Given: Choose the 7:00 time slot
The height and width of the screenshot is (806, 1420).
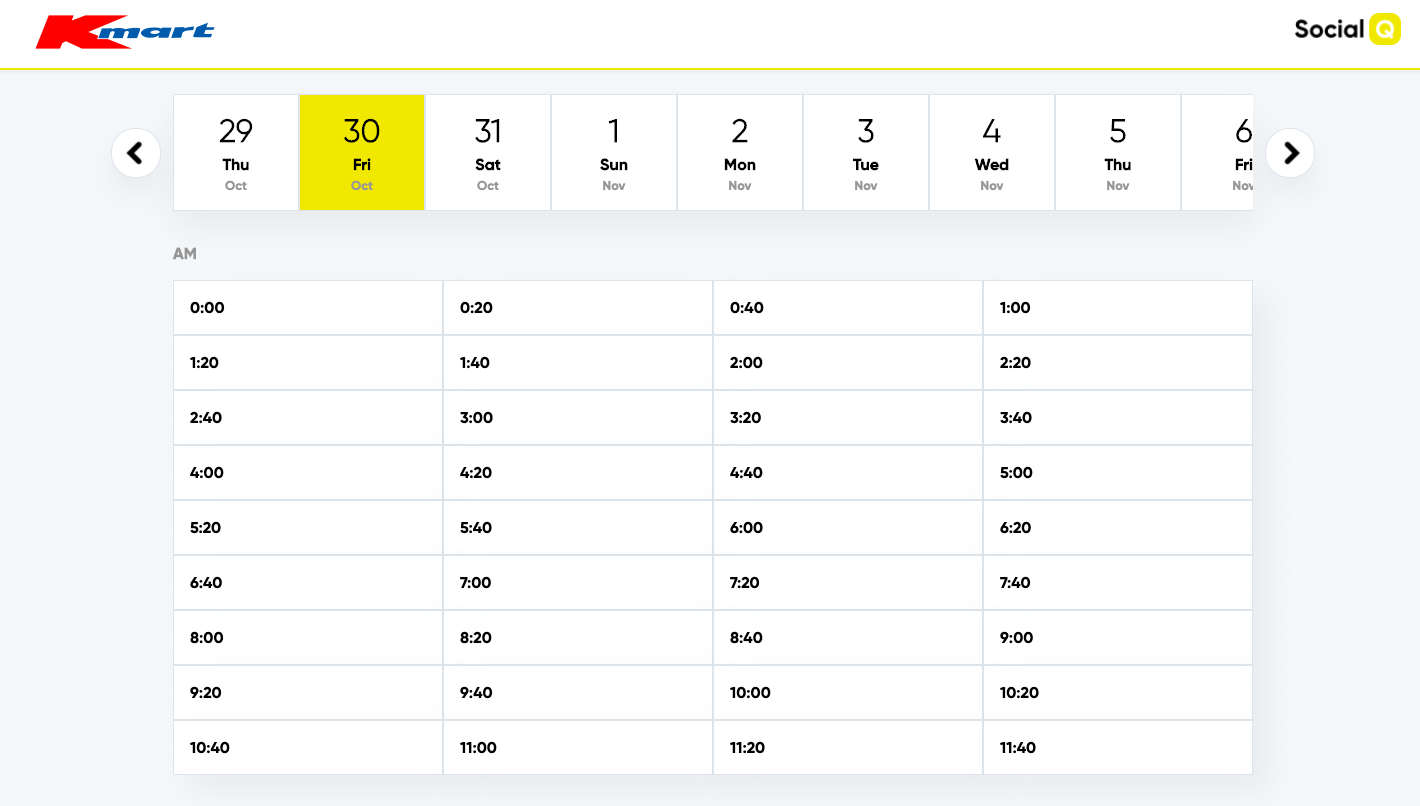Looking at the screenshot, I should click(x=577, y=583).
